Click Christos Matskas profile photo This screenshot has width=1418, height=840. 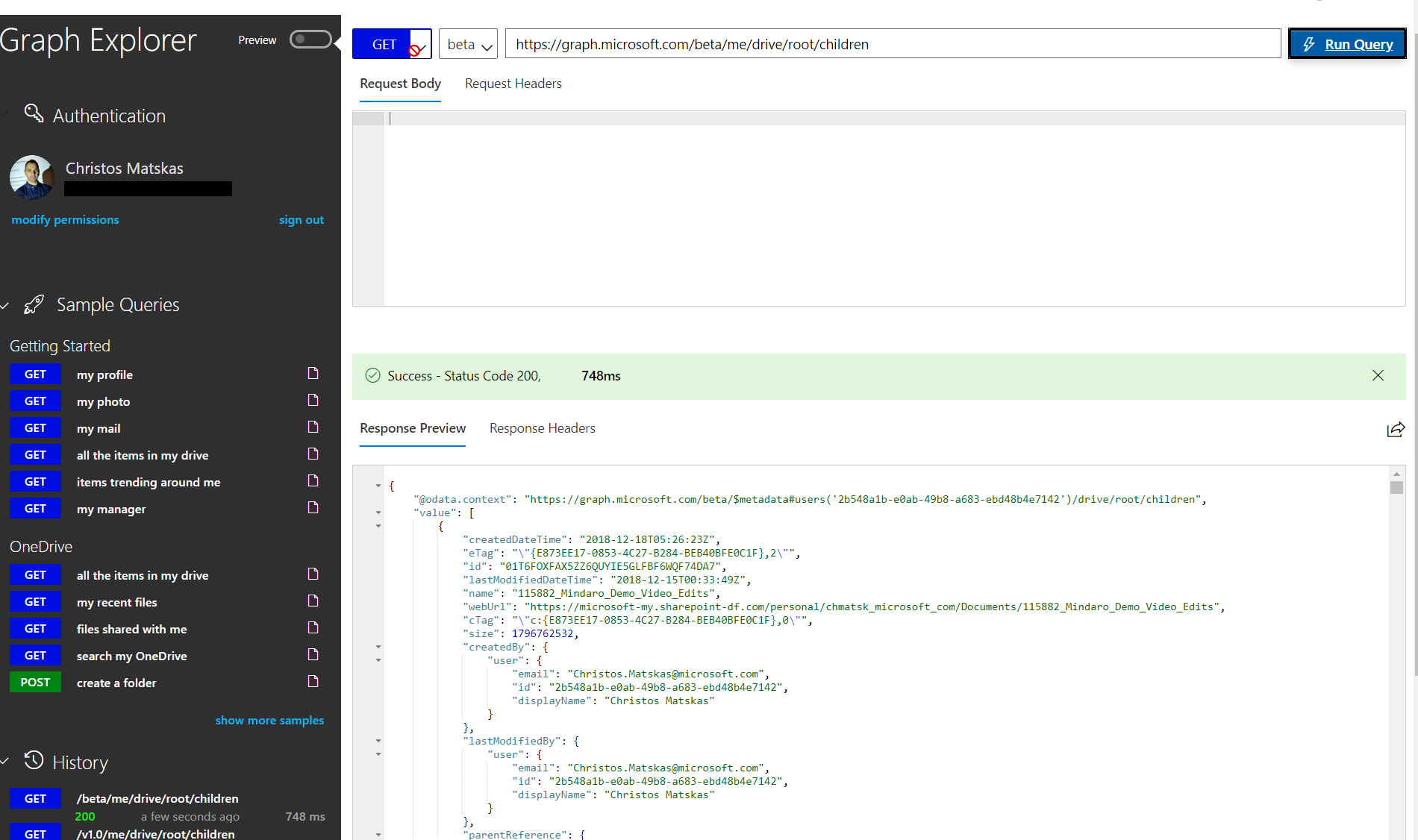[31, 177]
